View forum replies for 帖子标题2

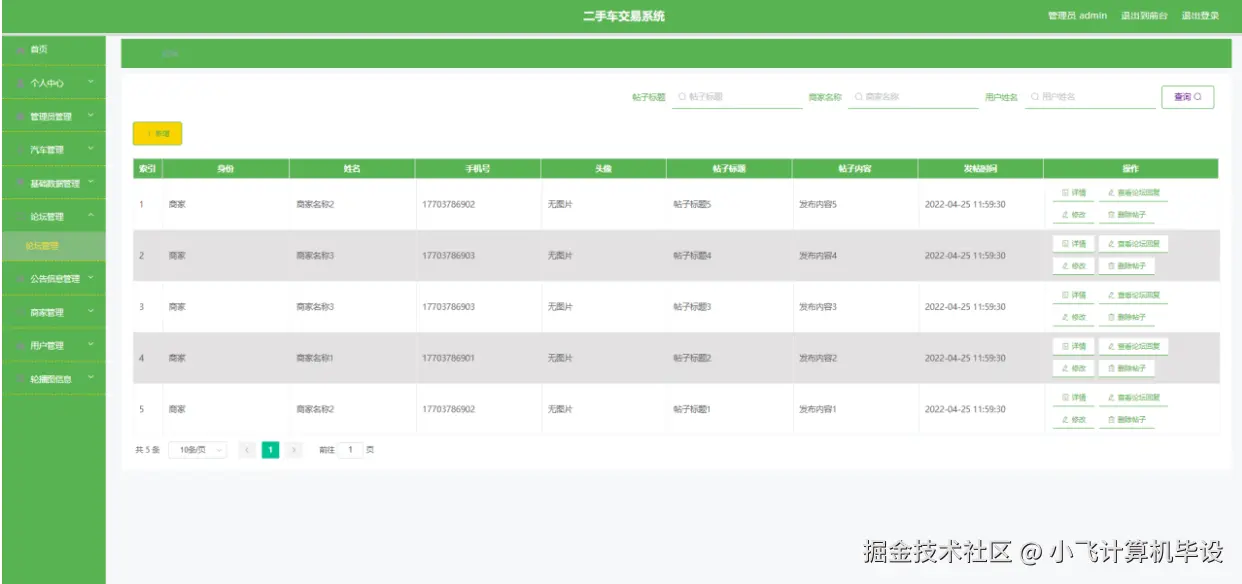pos(1133,346)
